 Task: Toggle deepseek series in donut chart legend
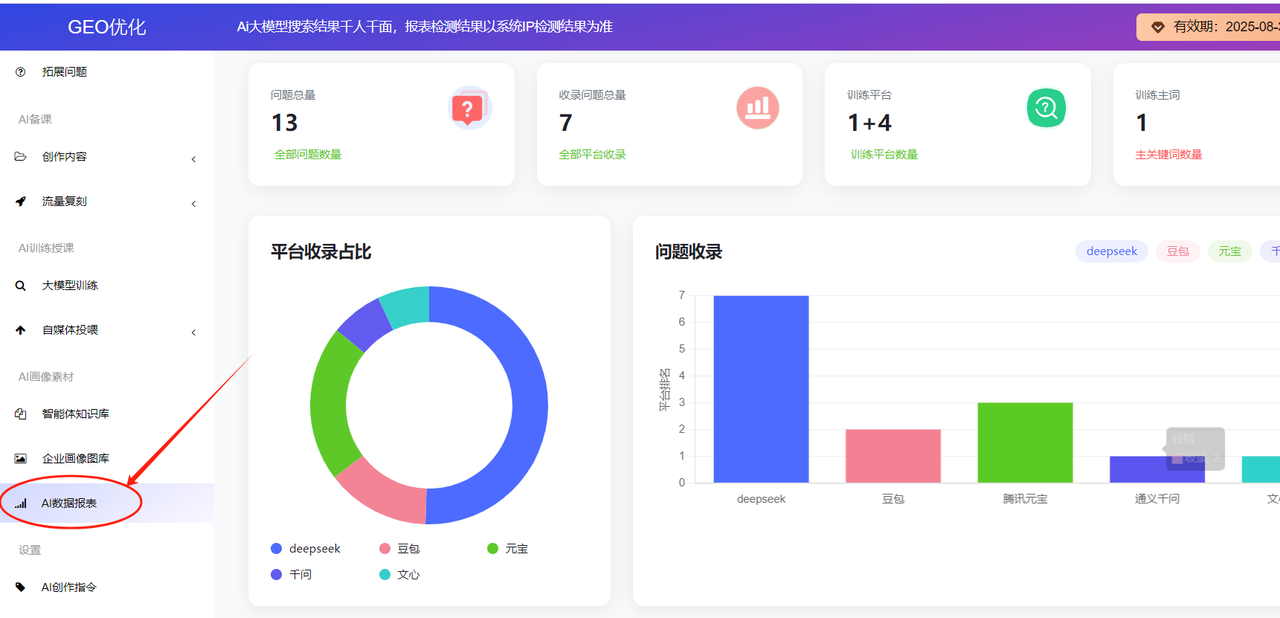(305, 549)
